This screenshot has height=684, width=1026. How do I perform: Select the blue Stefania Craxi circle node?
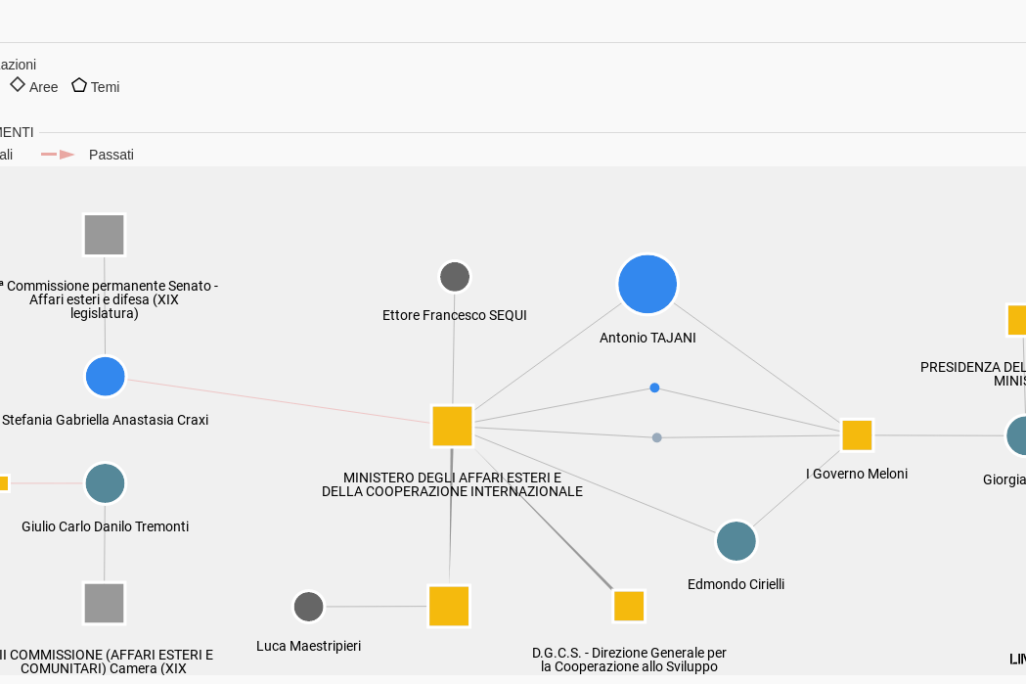tap(105, 377)
